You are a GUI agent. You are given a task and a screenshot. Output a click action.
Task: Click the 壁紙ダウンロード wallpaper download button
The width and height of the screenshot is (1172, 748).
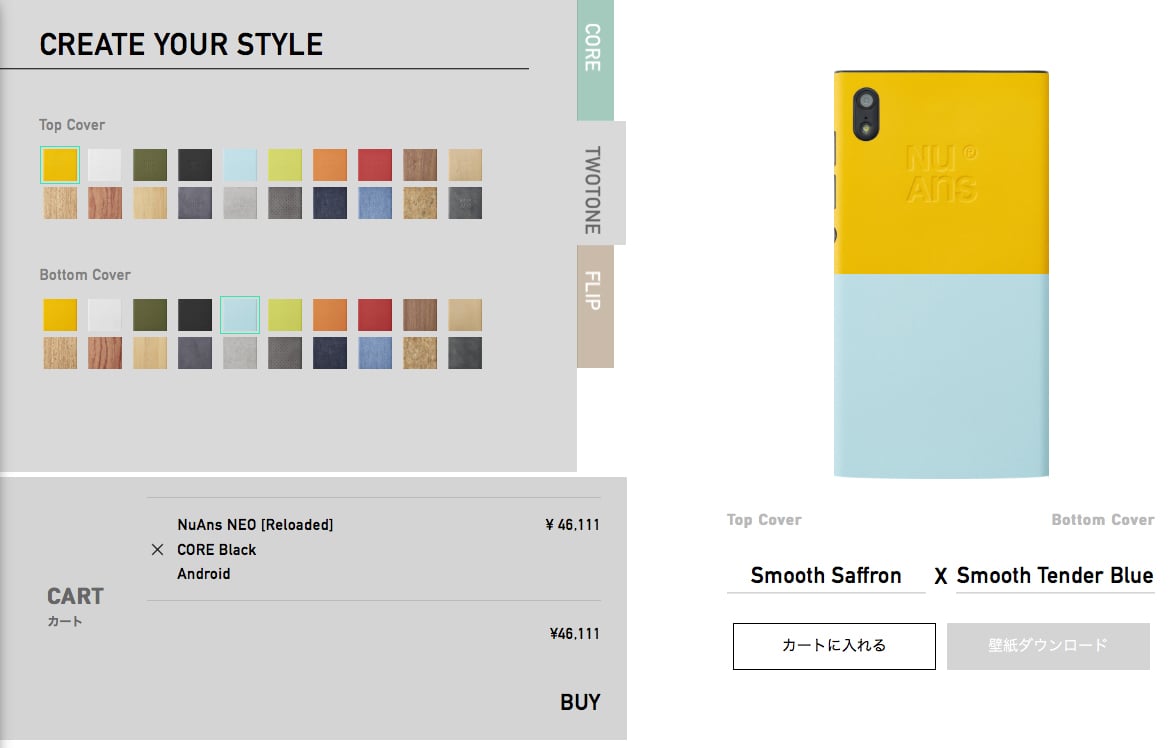(1048, 646)
